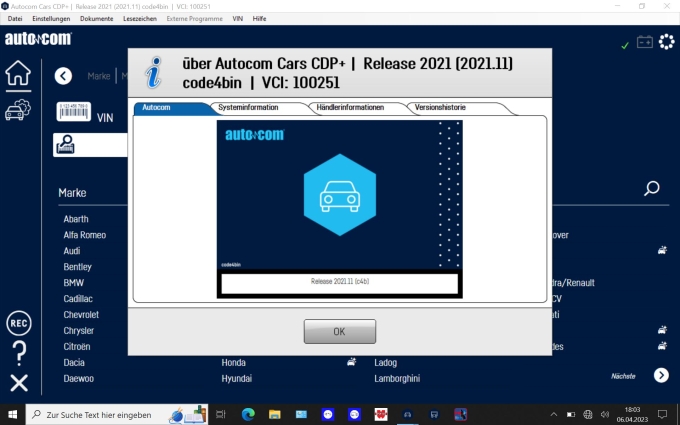The image size is (680, 425).
Task: Select brand BMW
Action: (73, 283)
